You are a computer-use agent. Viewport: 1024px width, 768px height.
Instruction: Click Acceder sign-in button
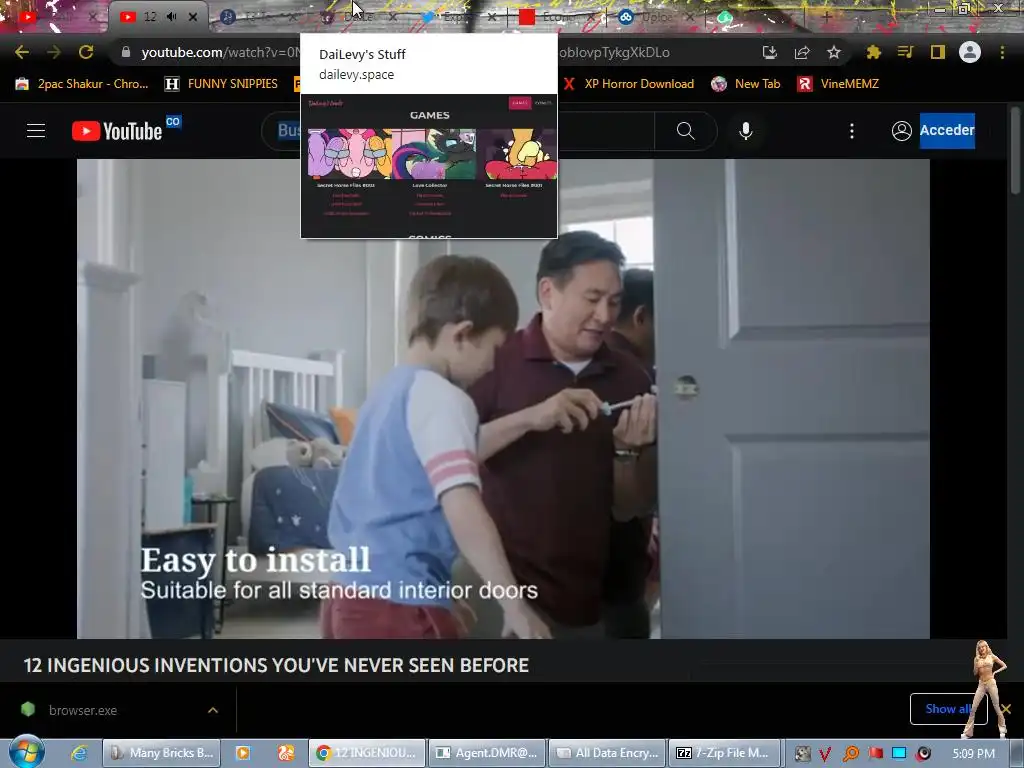point(947,131)
